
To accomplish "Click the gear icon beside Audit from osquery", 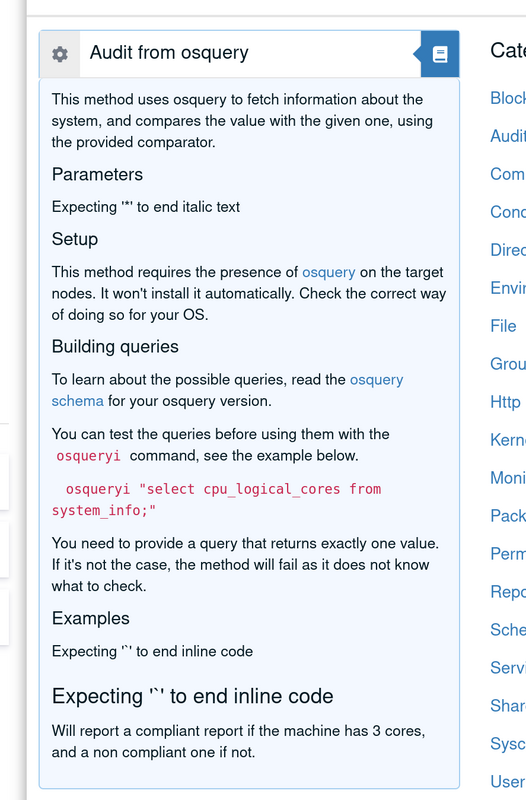I will (x=60, y=54).
